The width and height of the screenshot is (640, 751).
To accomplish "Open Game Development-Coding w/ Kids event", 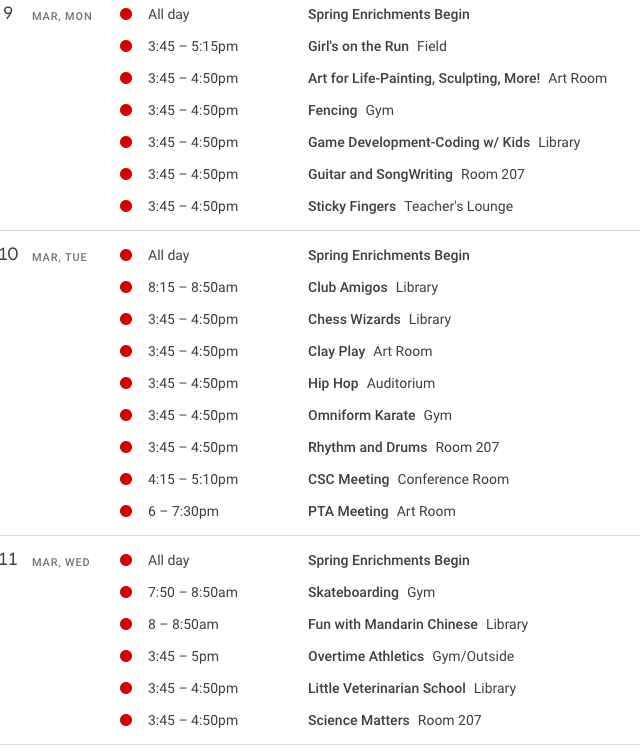I will [x=419, y=142].
